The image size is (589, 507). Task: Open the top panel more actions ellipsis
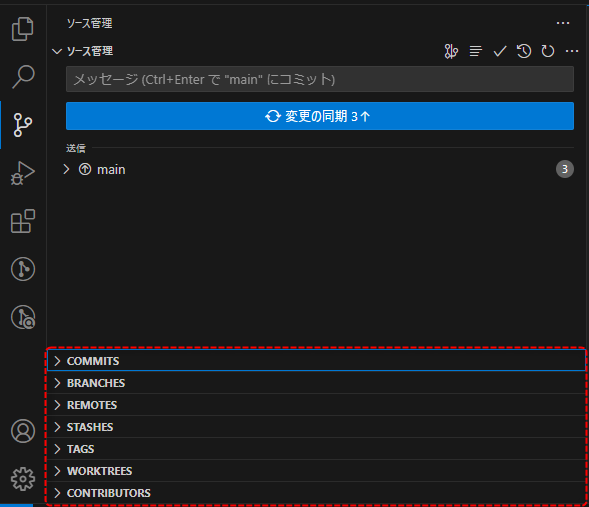tap(563, 23)
